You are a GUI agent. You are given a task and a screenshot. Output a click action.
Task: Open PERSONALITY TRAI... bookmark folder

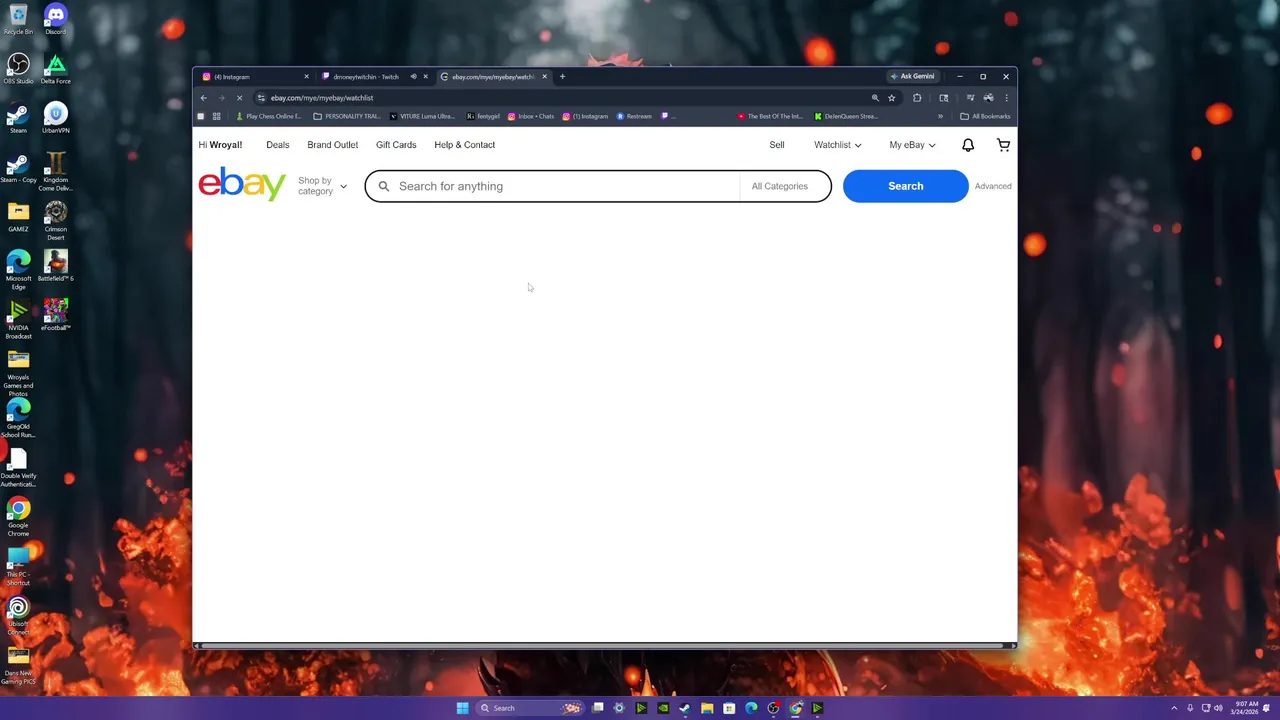click(x=346, y=116)
